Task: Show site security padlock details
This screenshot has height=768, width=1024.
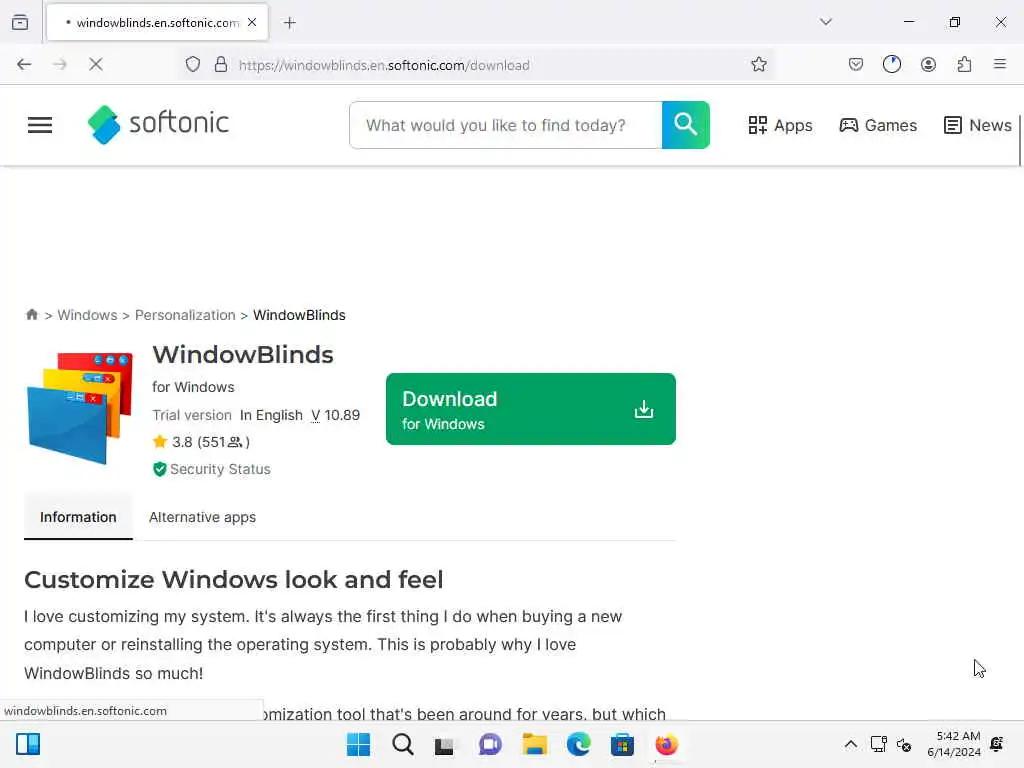Action: click(x=221, y=64)
